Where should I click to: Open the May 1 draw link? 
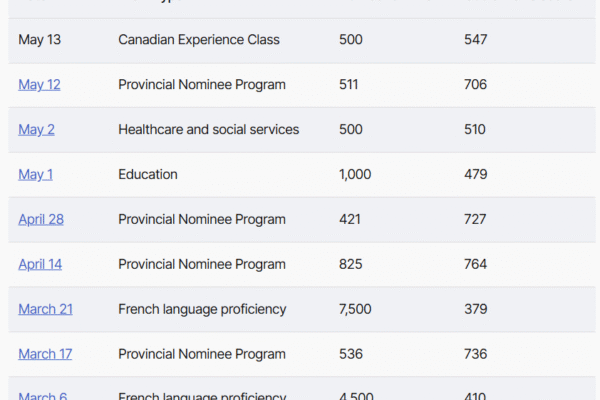click(x=36, y=175)
